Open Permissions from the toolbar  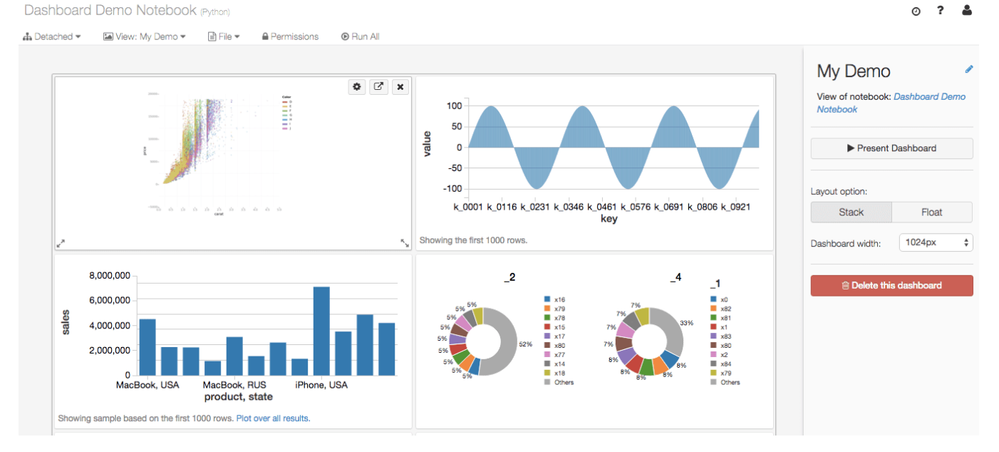click(290, 37)
